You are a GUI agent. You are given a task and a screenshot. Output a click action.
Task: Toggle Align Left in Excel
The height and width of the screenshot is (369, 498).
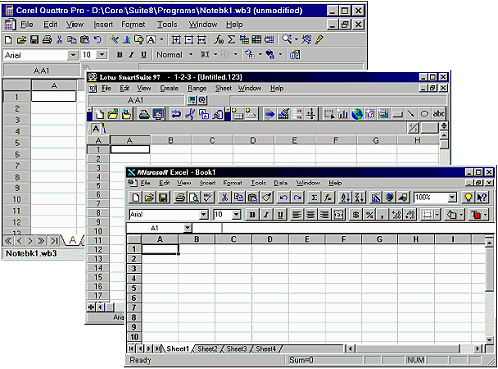(296, 215)
